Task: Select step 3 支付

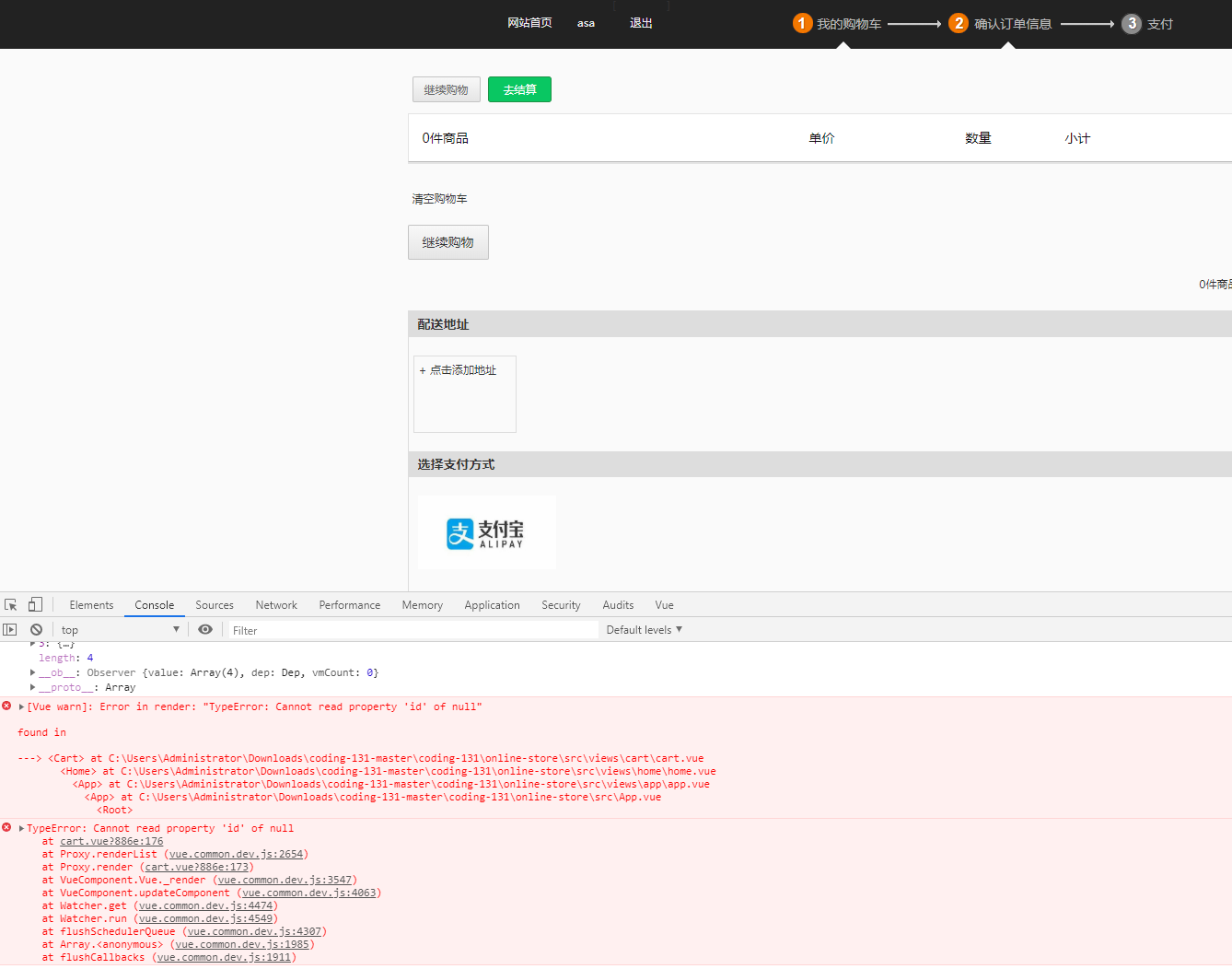Action: point(1147,24)
